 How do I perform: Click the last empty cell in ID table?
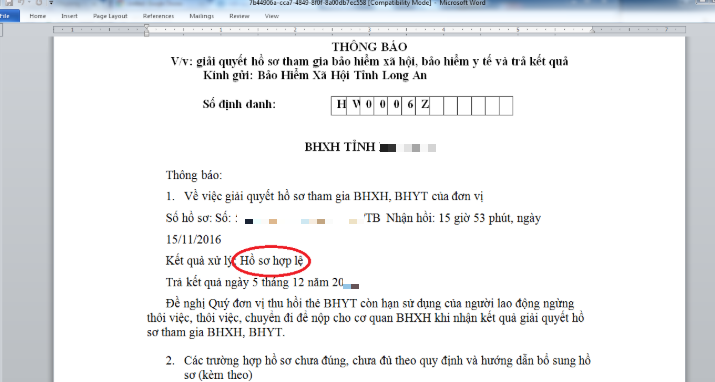[506, 105]
